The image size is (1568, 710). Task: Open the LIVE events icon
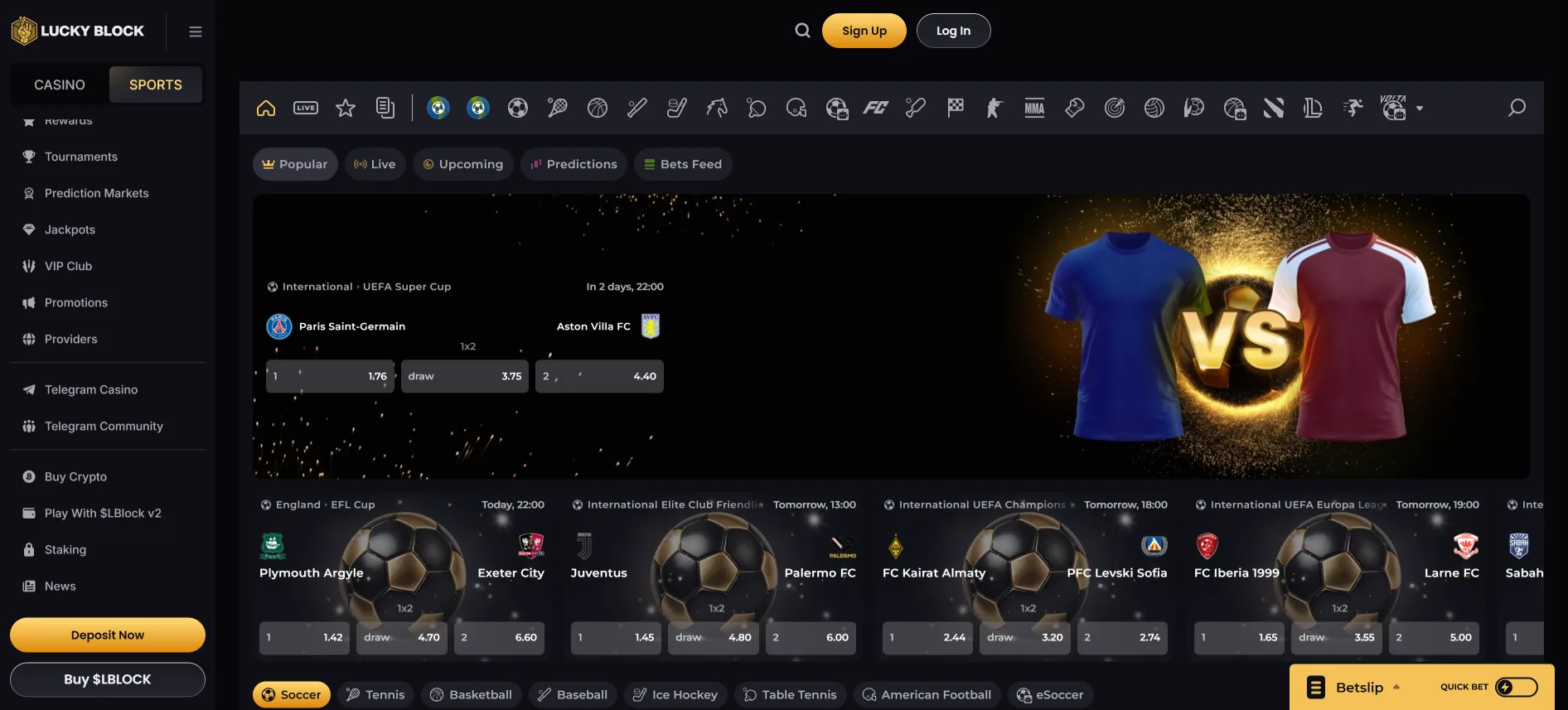pos(306,108)
